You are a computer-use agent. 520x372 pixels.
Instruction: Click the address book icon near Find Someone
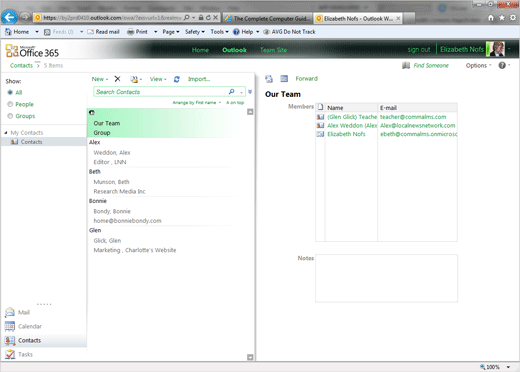tap(406, 65)
